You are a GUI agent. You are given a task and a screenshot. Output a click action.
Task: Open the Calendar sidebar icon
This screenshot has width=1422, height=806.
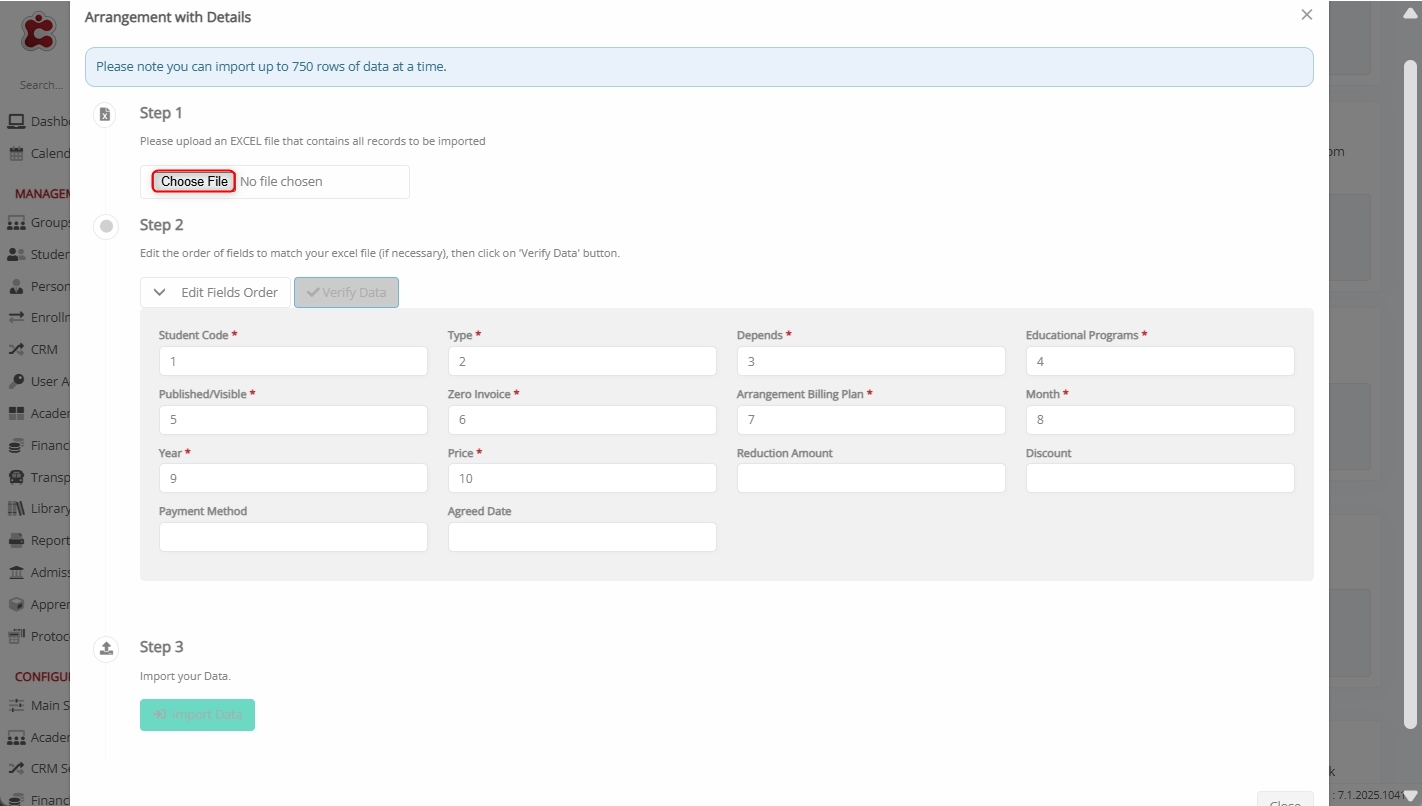pyautogui.click(x=16, y=154)
